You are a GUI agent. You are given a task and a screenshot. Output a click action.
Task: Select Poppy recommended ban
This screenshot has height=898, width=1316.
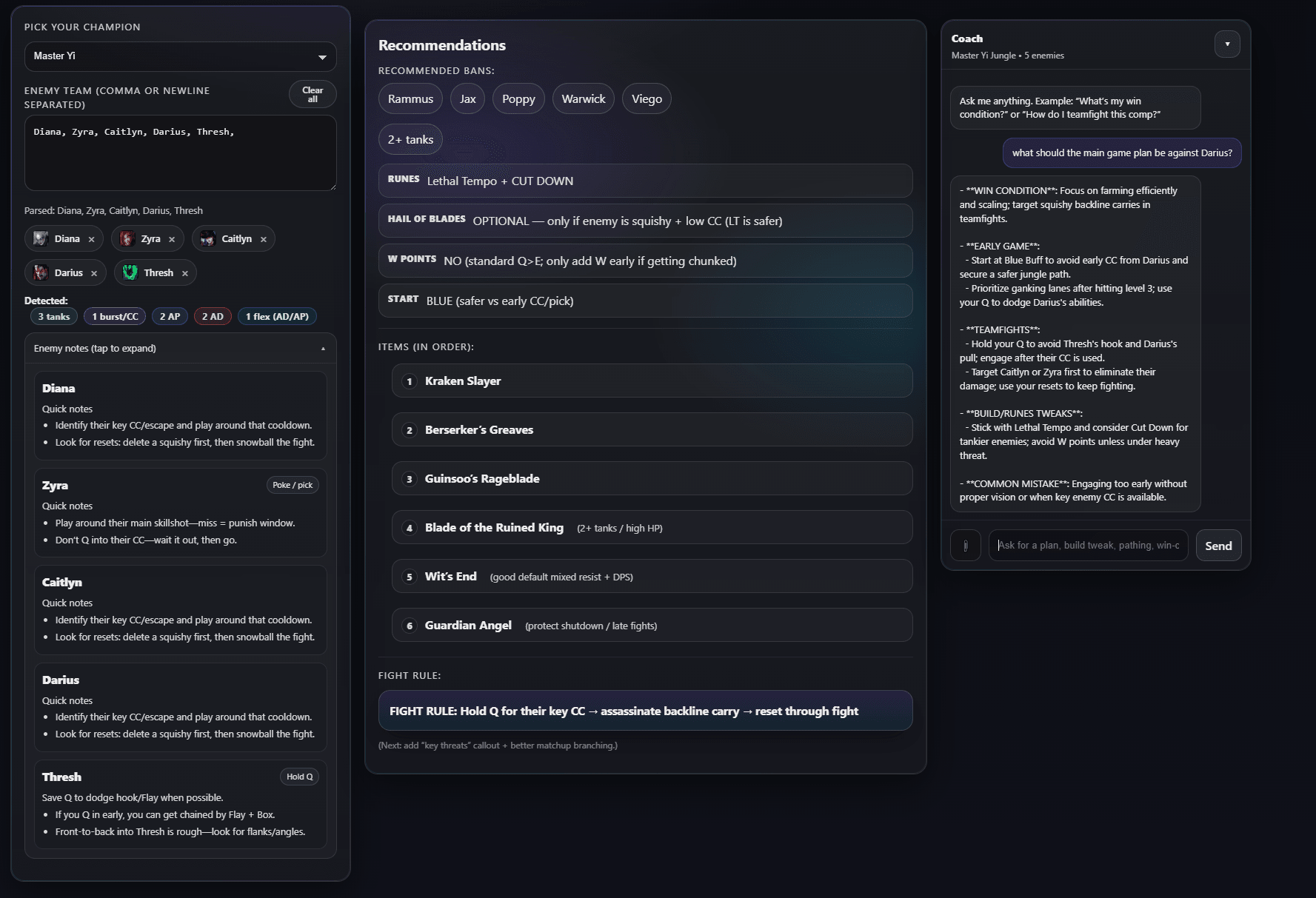point(518,99)
